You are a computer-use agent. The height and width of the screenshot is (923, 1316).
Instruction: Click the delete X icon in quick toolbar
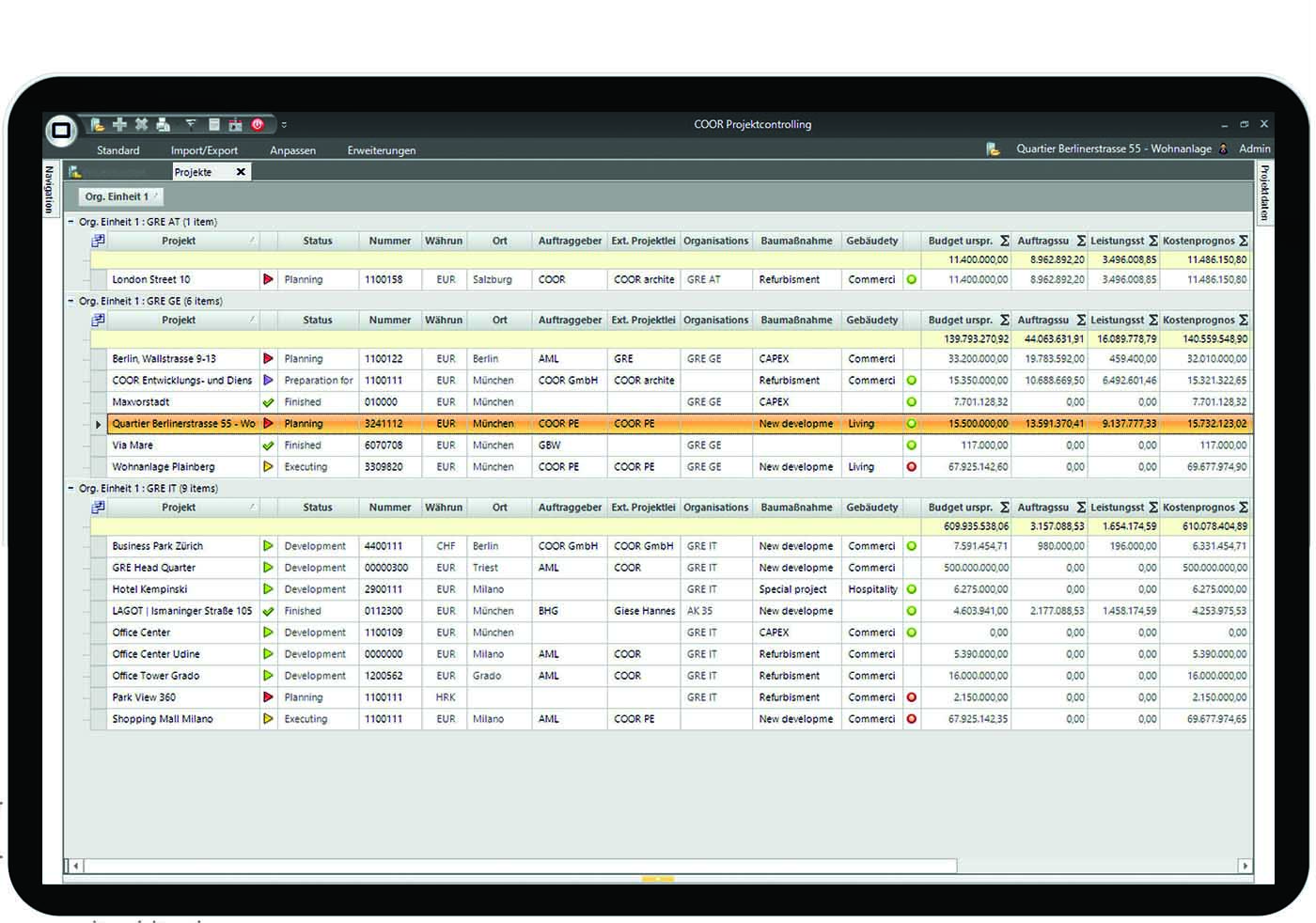tap(141, 124)
